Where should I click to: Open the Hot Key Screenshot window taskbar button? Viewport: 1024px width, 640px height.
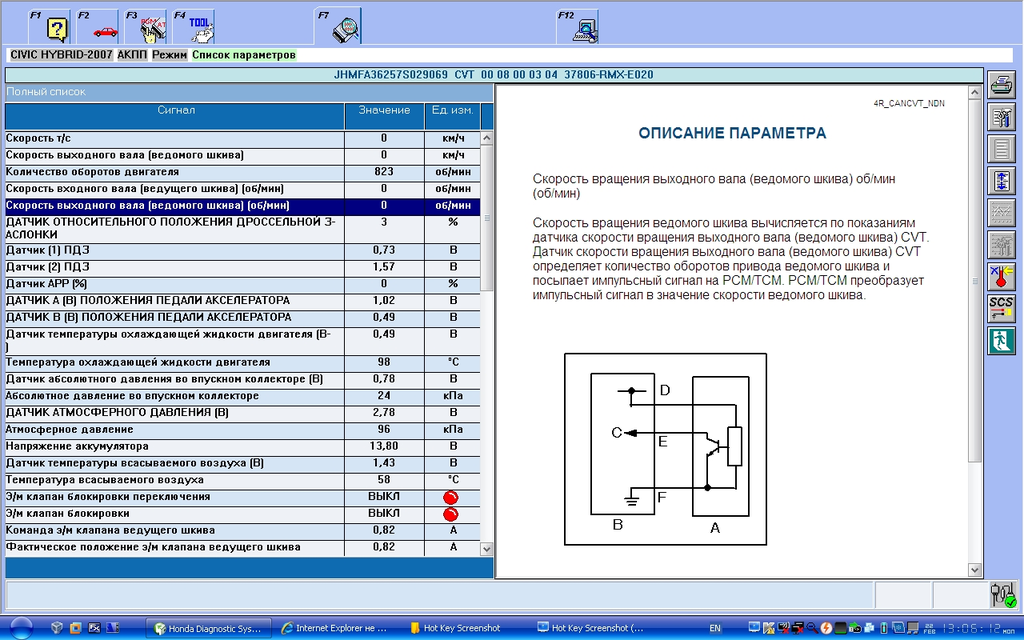591,628
